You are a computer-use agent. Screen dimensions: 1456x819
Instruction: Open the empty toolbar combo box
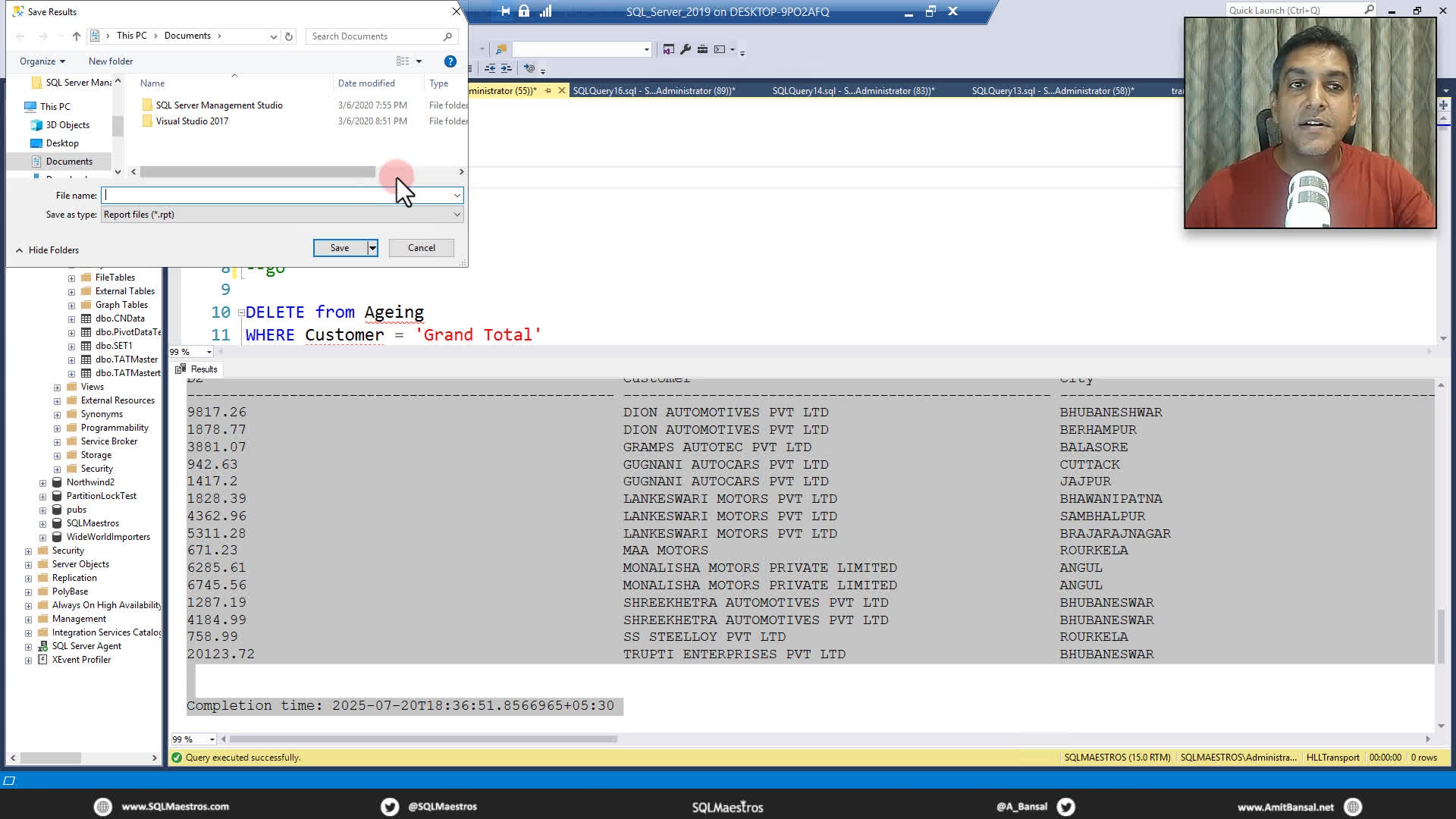pyautogui.click(x=582, y=49)
